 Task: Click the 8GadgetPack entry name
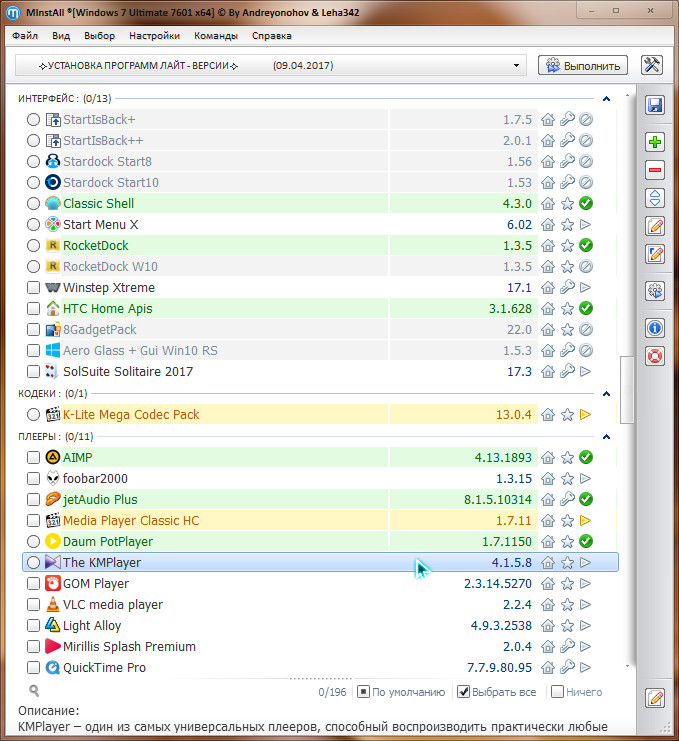pos(100,329)
